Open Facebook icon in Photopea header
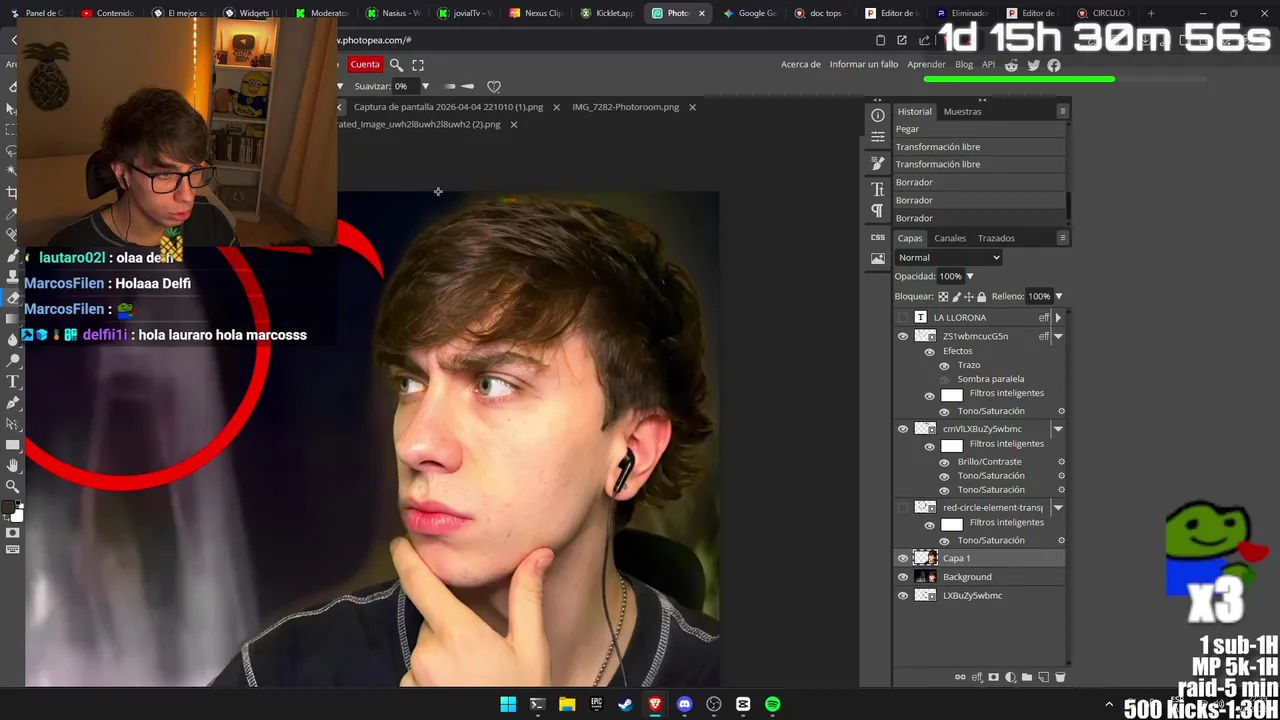This screenshot has width=1280, height=720. click(x=1054, y=65)
